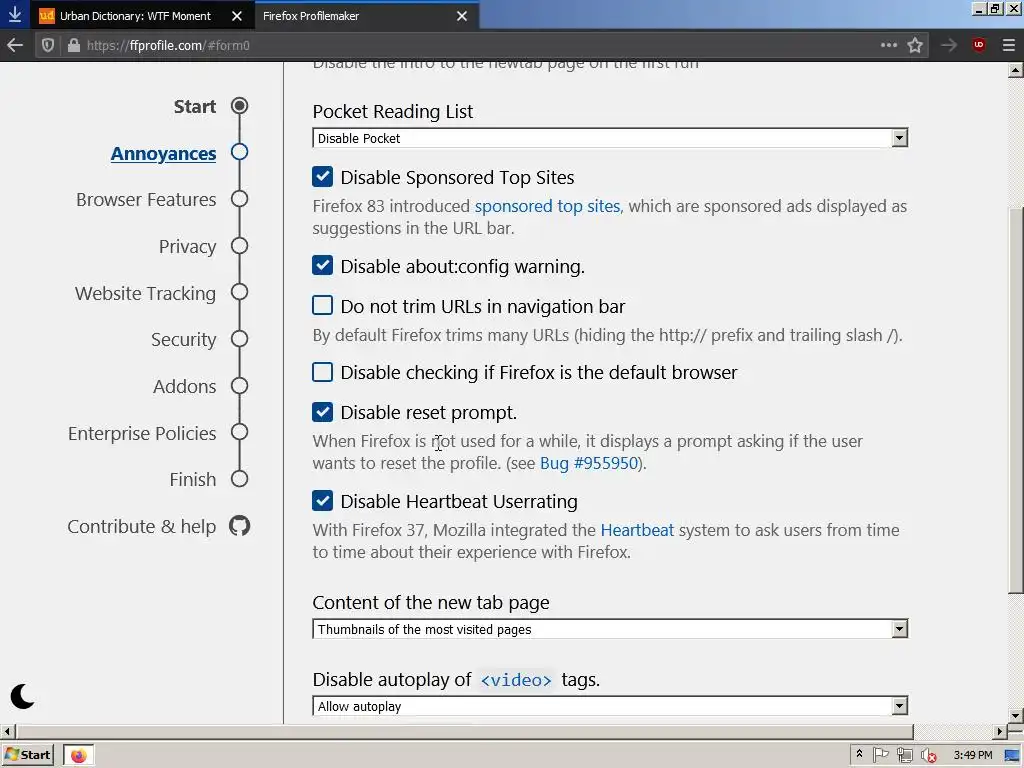Open the Contribute & help link
This screenshot has width=1024, height=768.
pos(142,526)
